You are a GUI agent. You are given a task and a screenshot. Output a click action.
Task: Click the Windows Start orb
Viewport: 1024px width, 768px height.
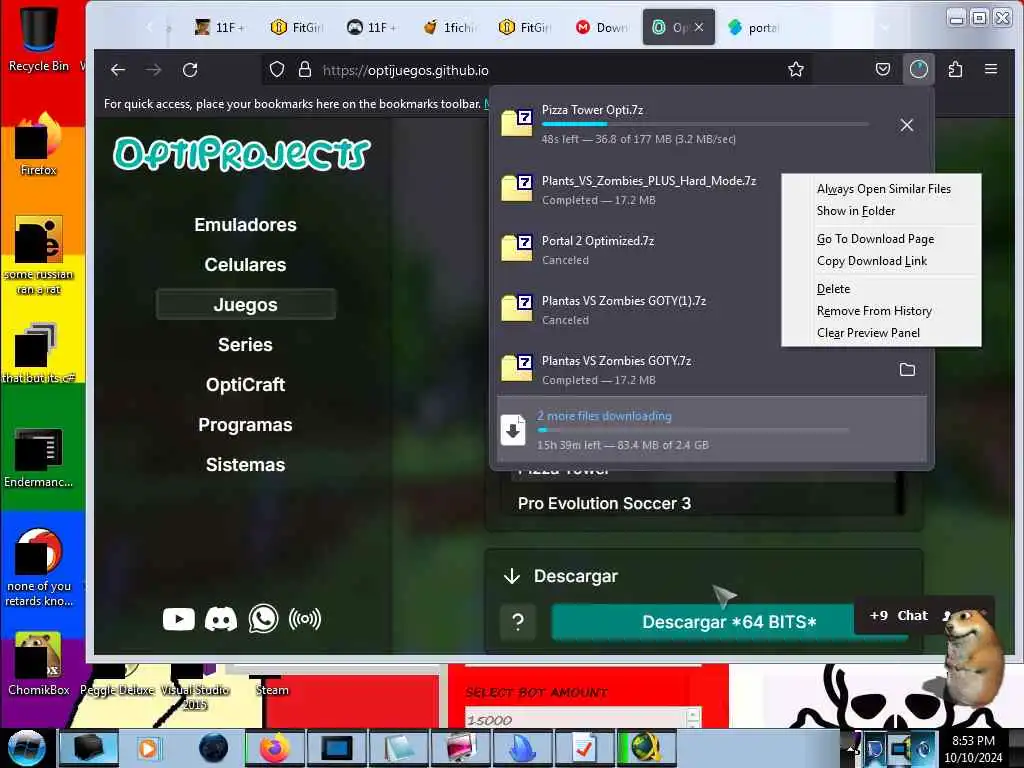point(27,748)
